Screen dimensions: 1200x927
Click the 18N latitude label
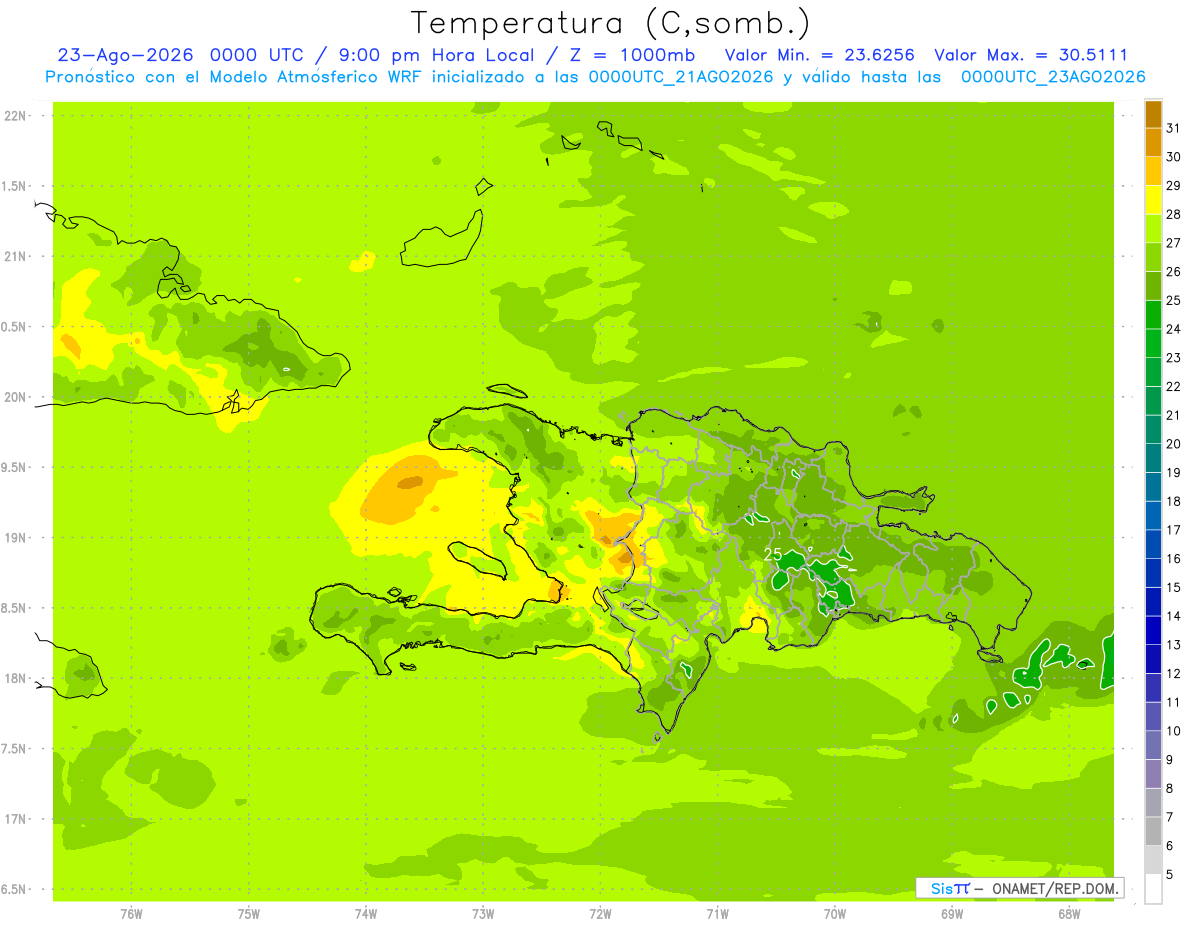click(x=17, y=678)
